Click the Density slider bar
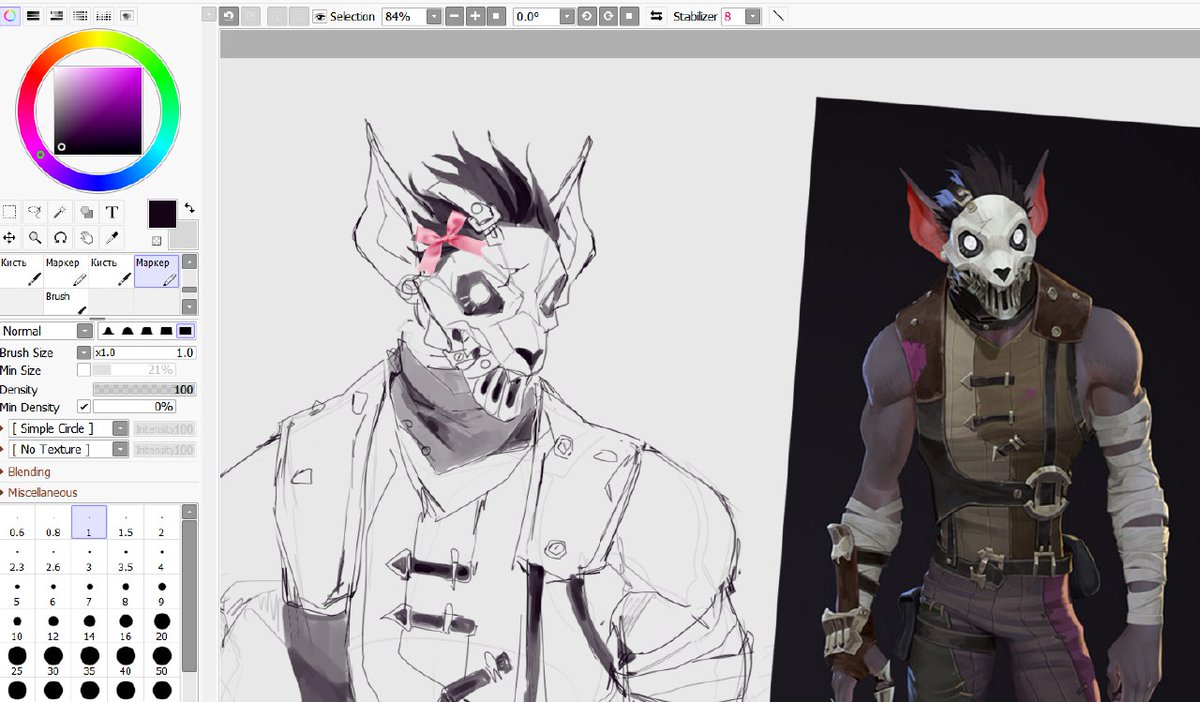Viewport: 1200px width, 702px height. click(145, 389)
